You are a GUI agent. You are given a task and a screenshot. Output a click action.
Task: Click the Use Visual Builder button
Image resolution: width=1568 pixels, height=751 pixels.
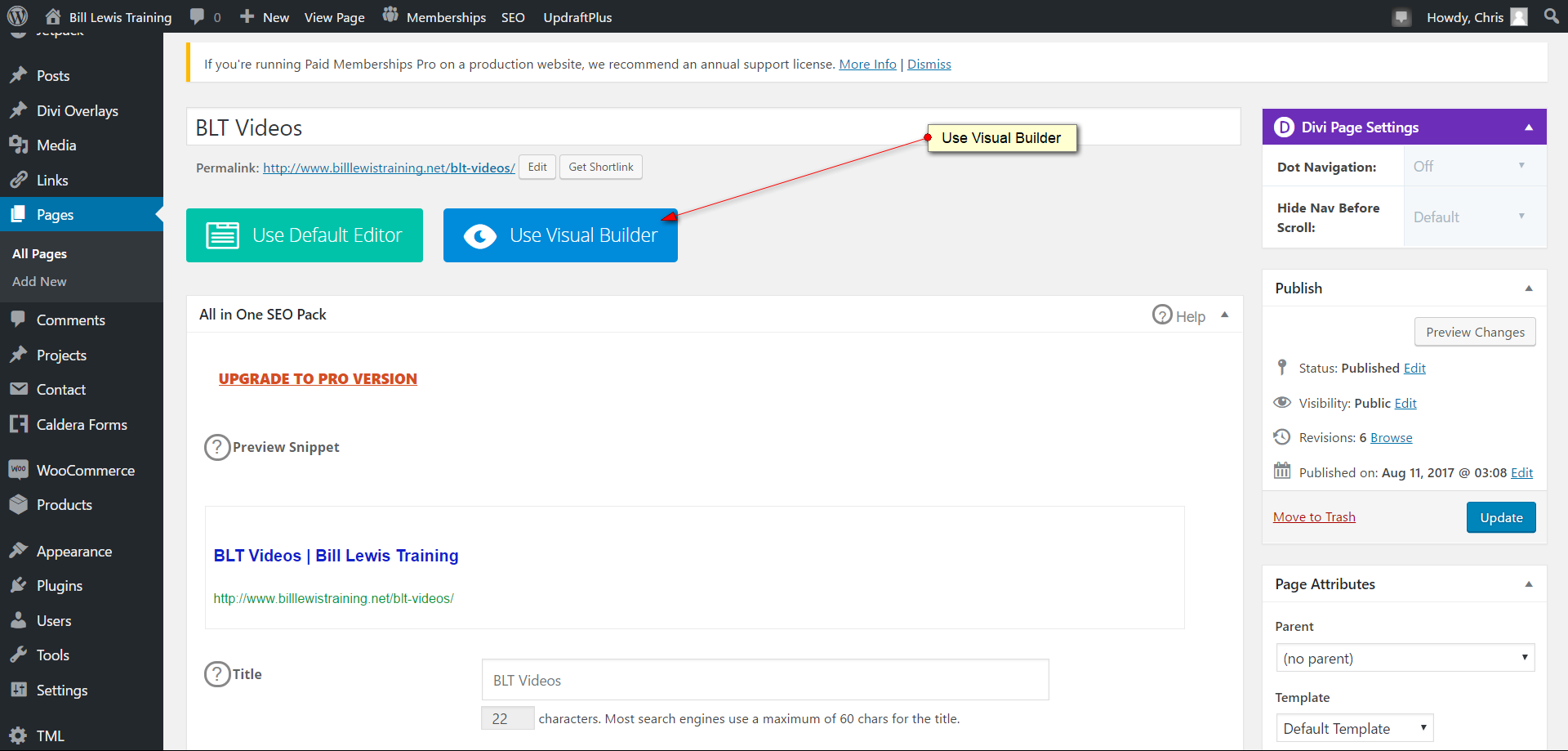(560, 235)
